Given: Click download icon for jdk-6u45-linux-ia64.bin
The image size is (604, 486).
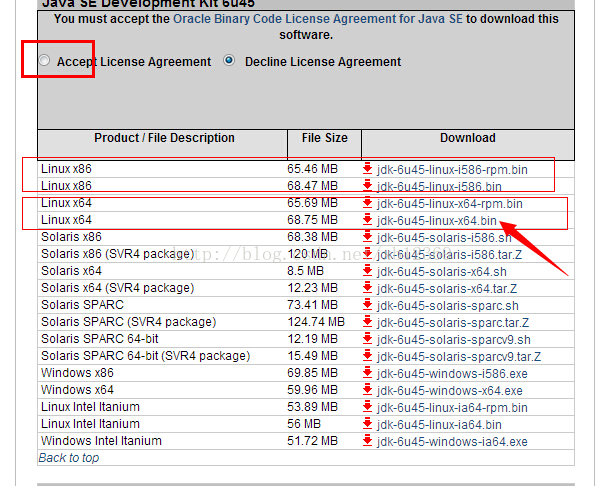Looking at the screenshot, I should 367,424.
